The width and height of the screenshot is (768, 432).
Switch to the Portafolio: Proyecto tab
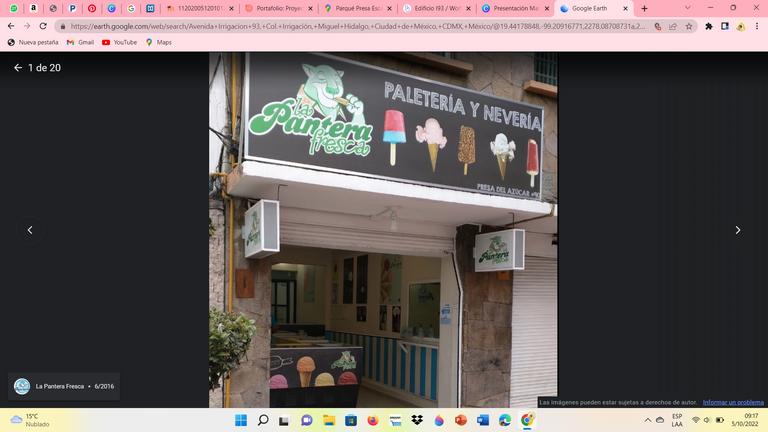279,8
